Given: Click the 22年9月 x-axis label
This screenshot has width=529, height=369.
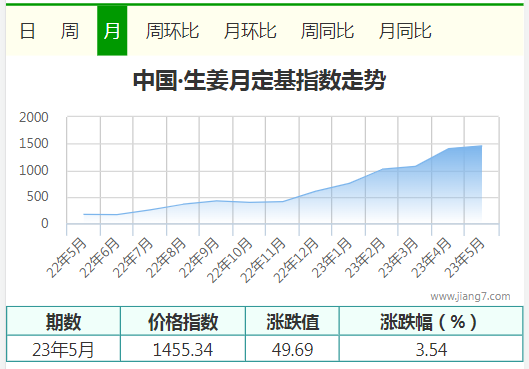Looking at the screenshot, I should click(x=199, y=258).
